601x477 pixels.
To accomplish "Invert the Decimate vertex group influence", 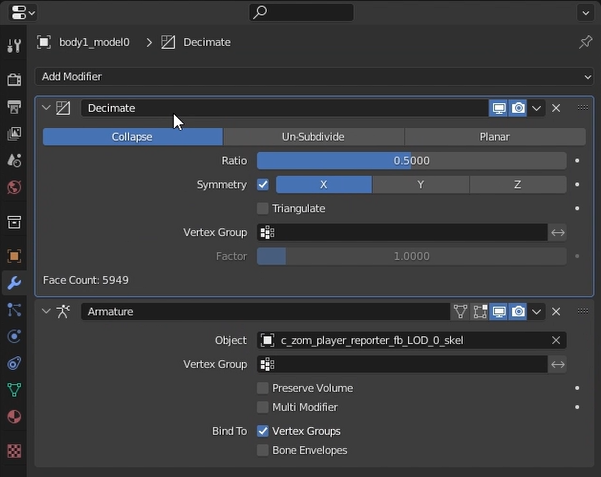I will 558,232.
